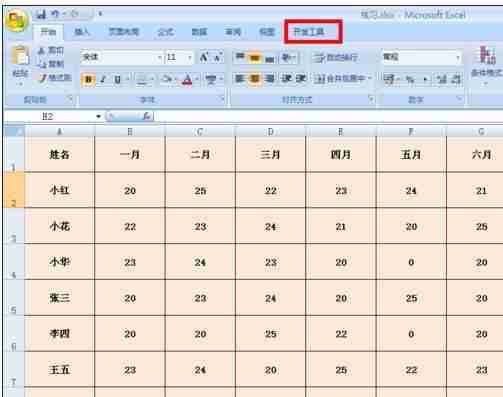Screen dimensions: 503x397
Task: Click the Undo arrow in quick access toolbar
Action: [x=55, y=14]
